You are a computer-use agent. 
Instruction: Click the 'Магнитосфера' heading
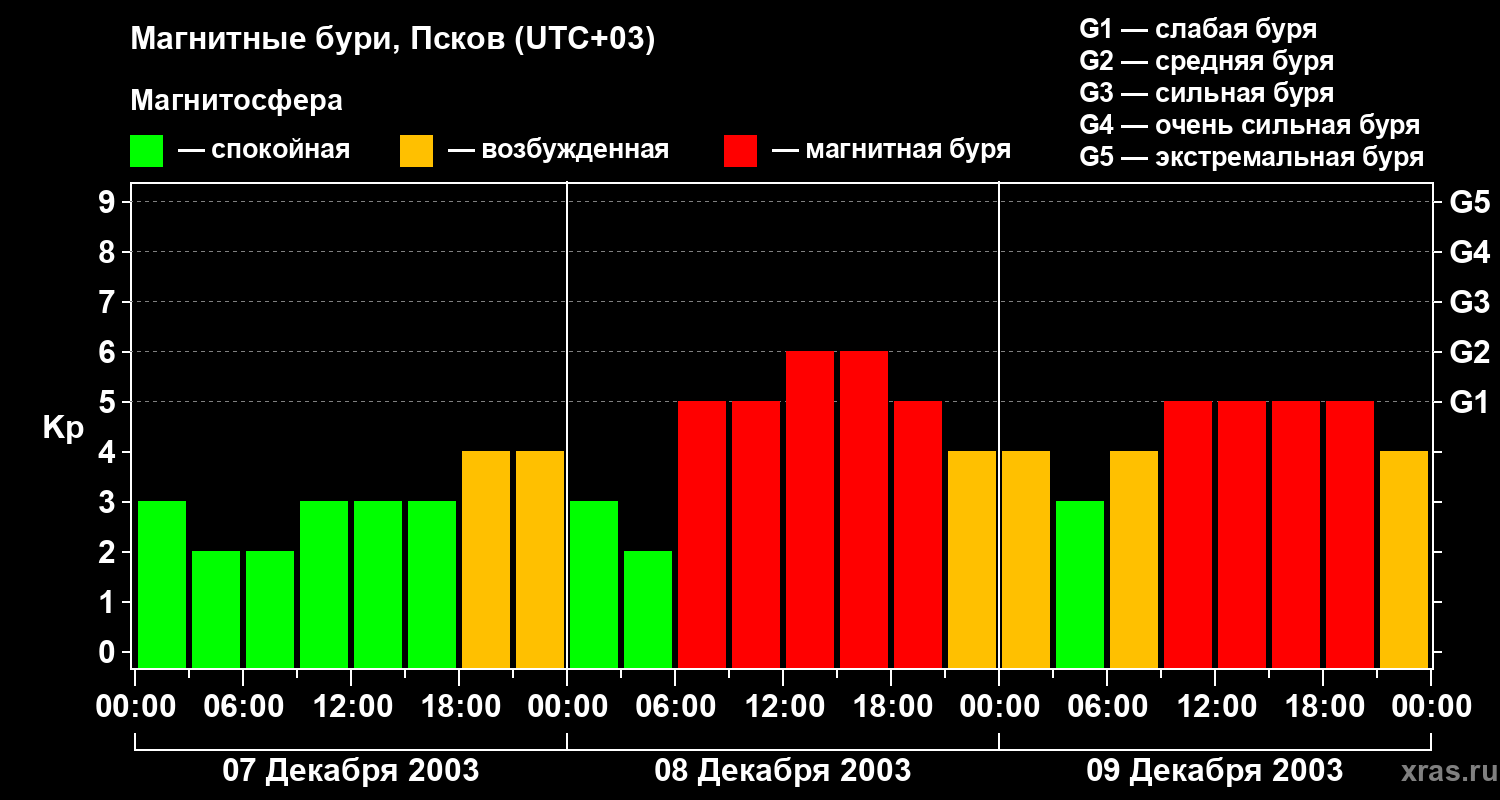pos(236,100)
